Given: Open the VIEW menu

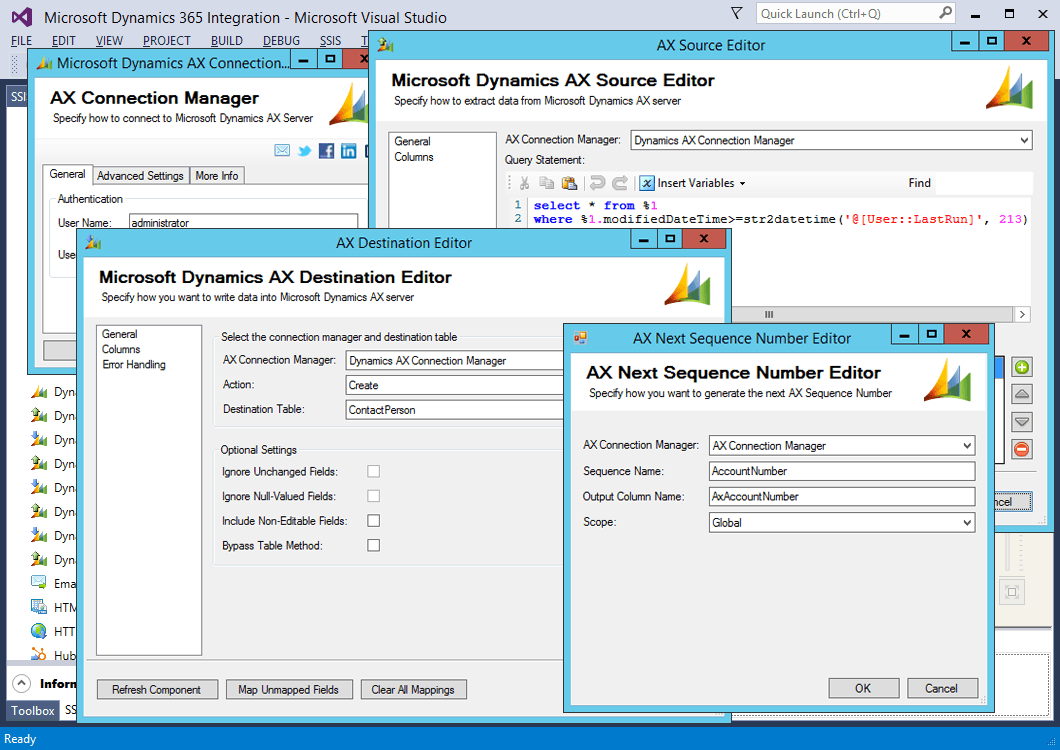Looking at the screenshot, I should click(109, 41).
